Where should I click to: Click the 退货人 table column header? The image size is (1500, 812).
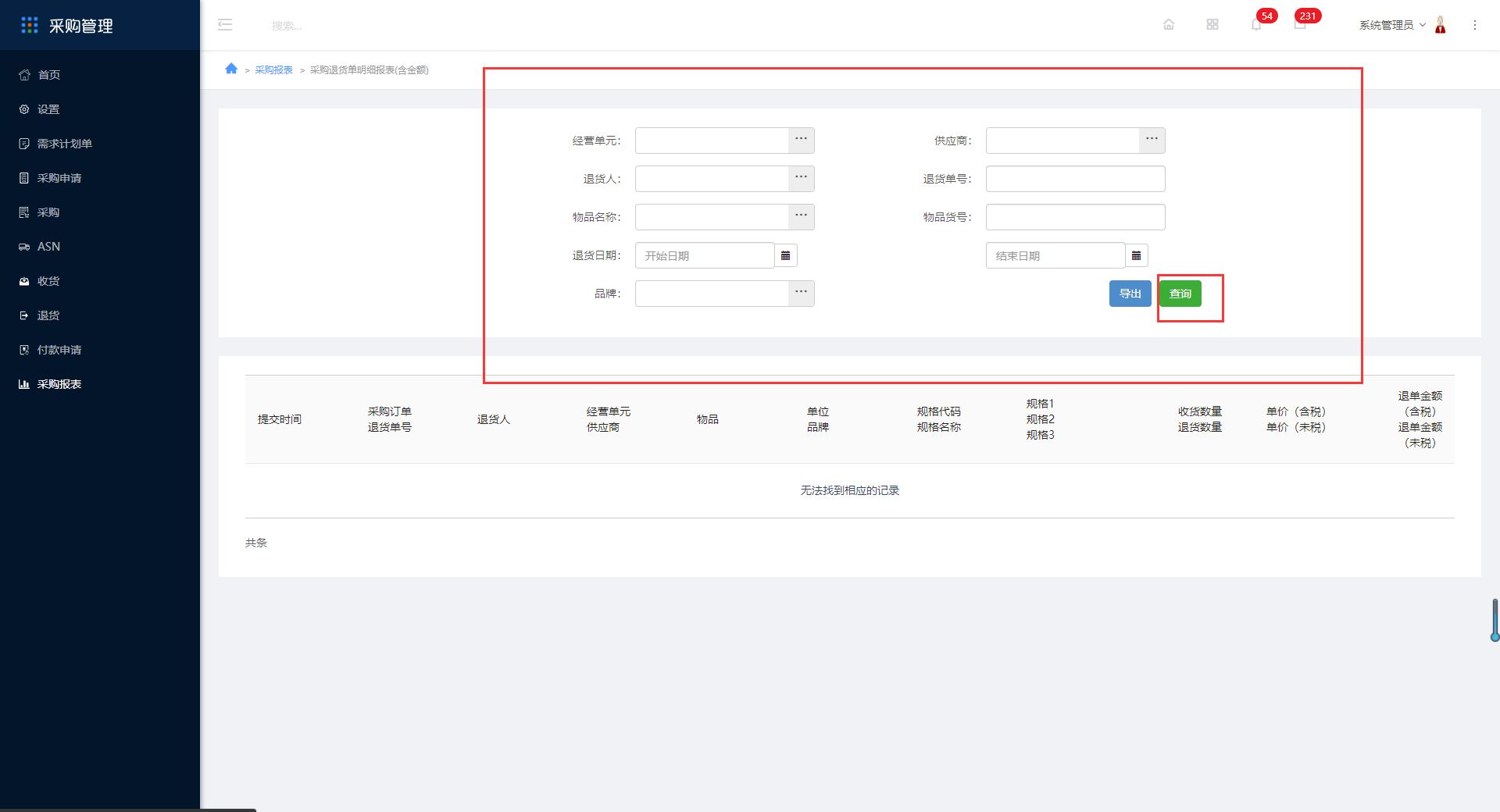(494, 419)
